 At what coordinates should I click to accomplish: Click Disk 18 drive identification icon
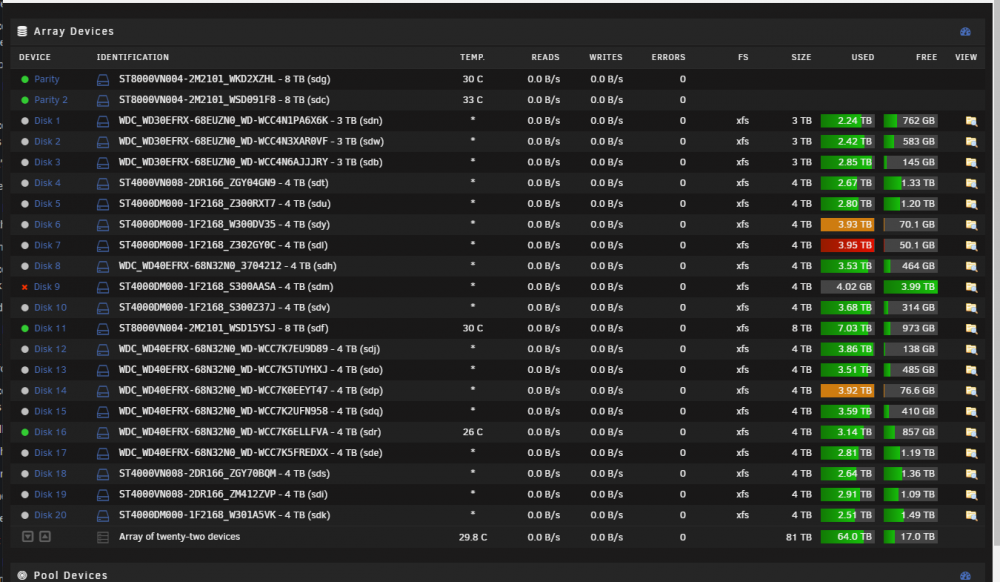pos(103,474)
